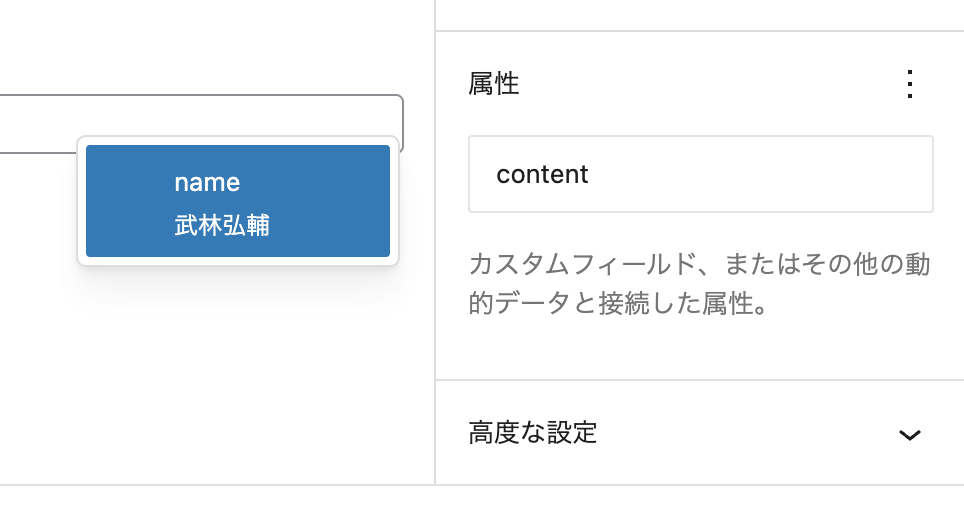This screenshot has width=964, height=520.
Task: Click the word 'content' in the attribute box
Action: tap(542, 175)
